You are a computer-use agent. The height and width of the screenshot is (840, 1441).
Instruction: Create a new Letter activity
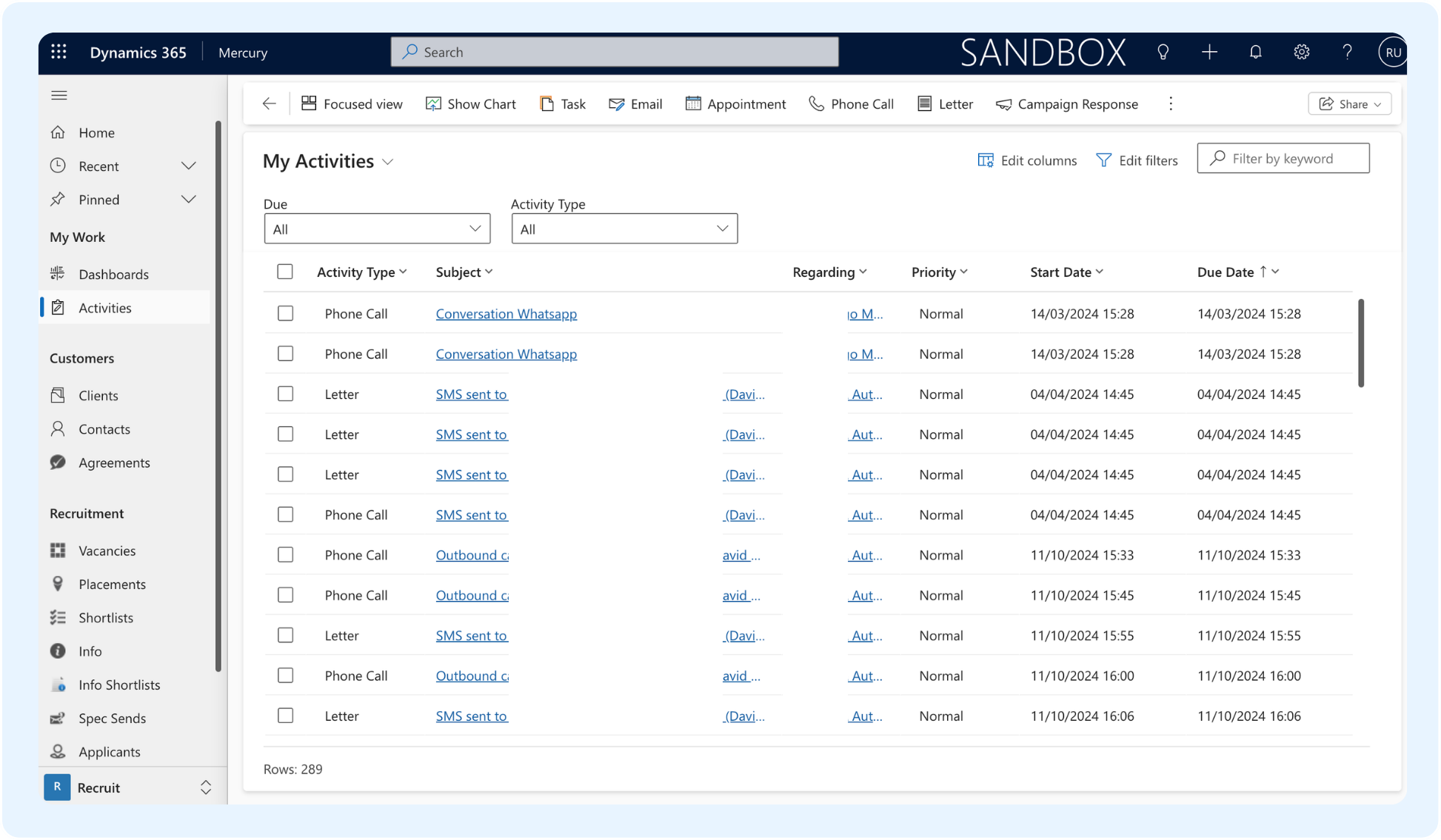click(945, 104)
